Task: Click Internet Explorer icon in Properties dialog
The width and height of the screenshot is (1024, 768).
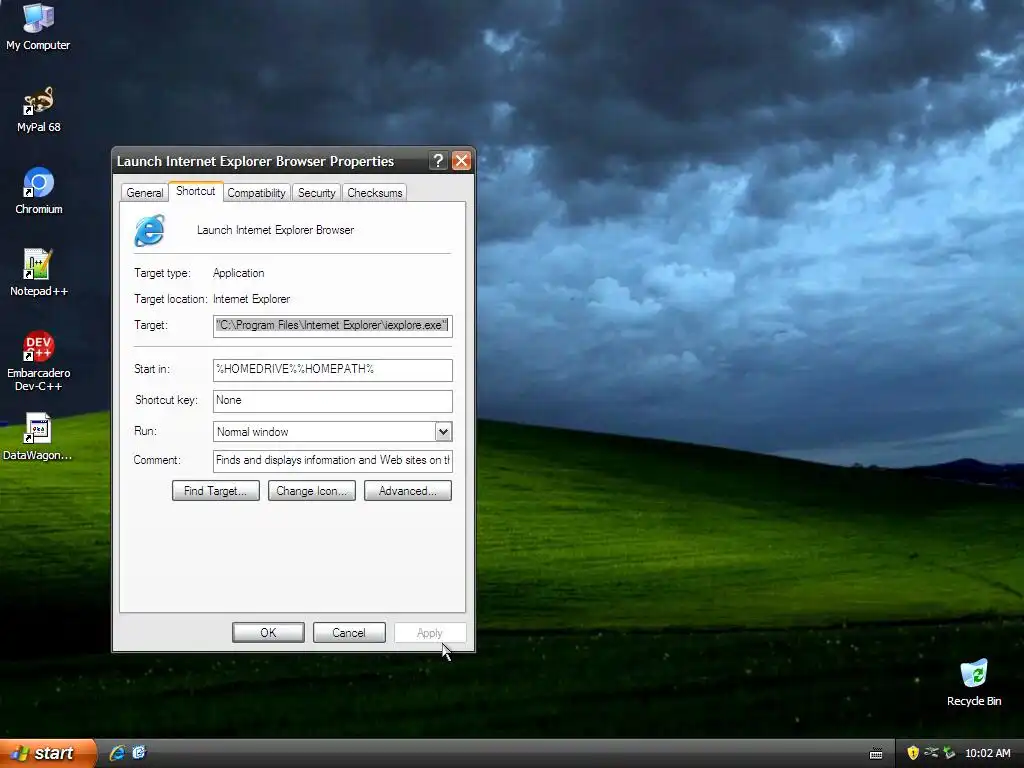Action: click(150, 231)
